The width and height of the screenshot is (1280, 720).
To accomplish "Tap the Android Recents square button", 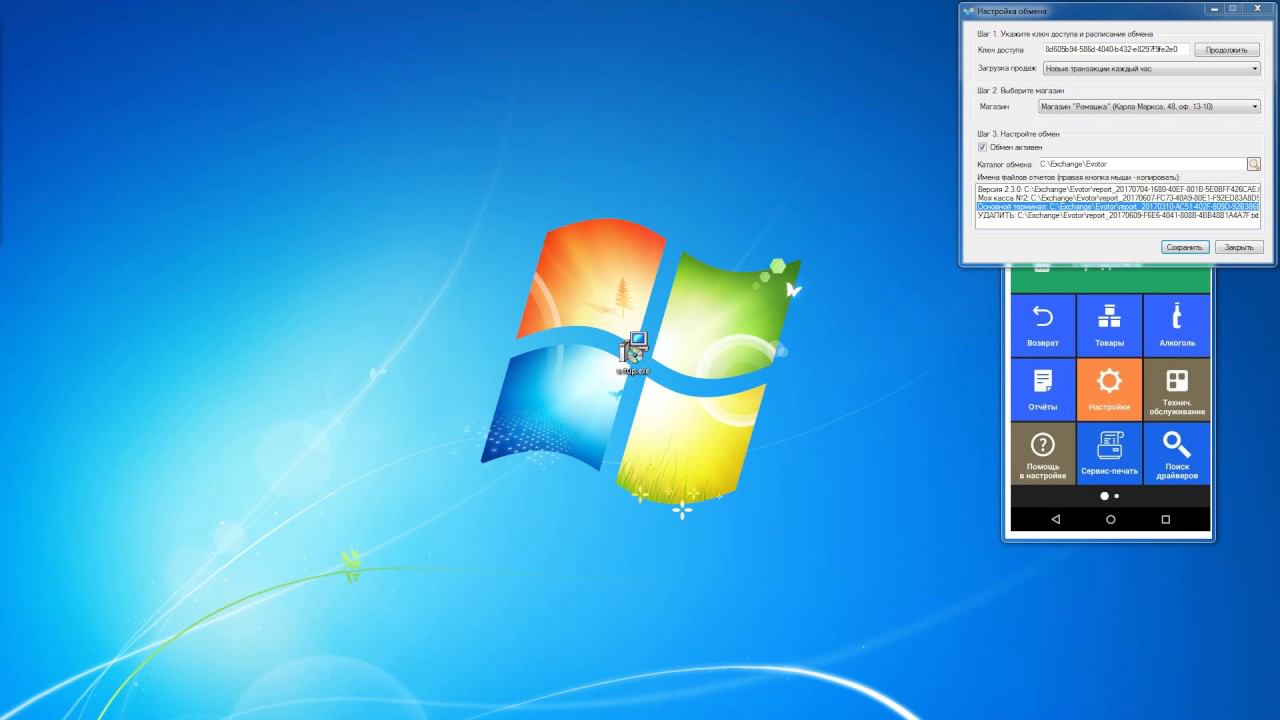I will (x=1165, y=520).
